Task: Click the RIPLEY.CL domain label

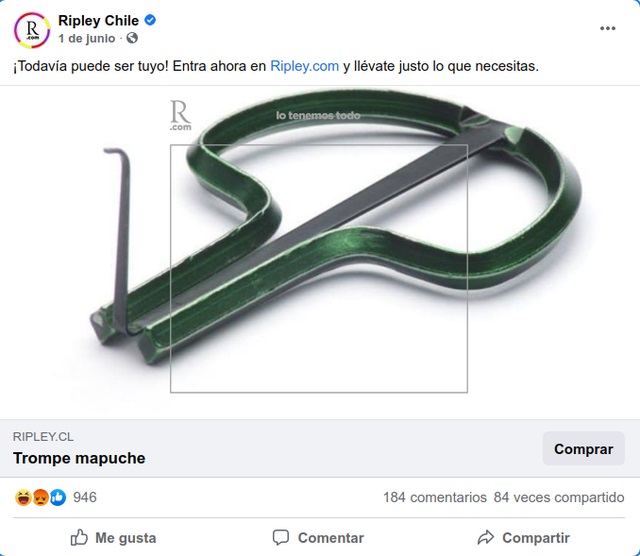Action: pyautogui.click(x=43, y=437)
